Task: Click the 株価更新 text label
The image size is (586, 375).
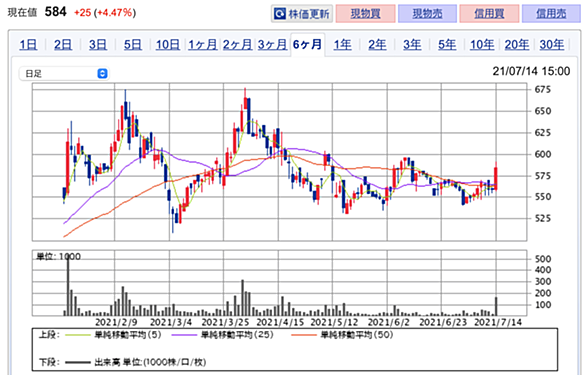Action: pos(309,14)
